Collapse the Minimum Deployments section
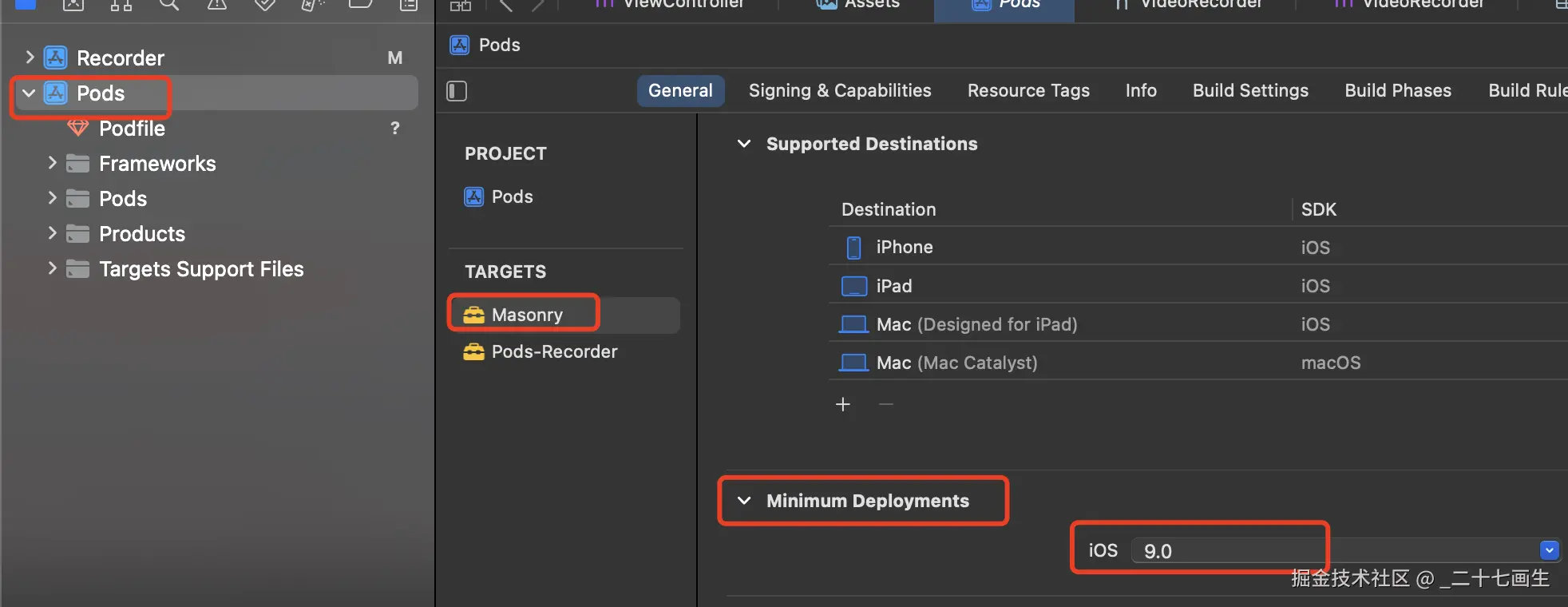Viewport: 1568px width, 607px height. 744,501
